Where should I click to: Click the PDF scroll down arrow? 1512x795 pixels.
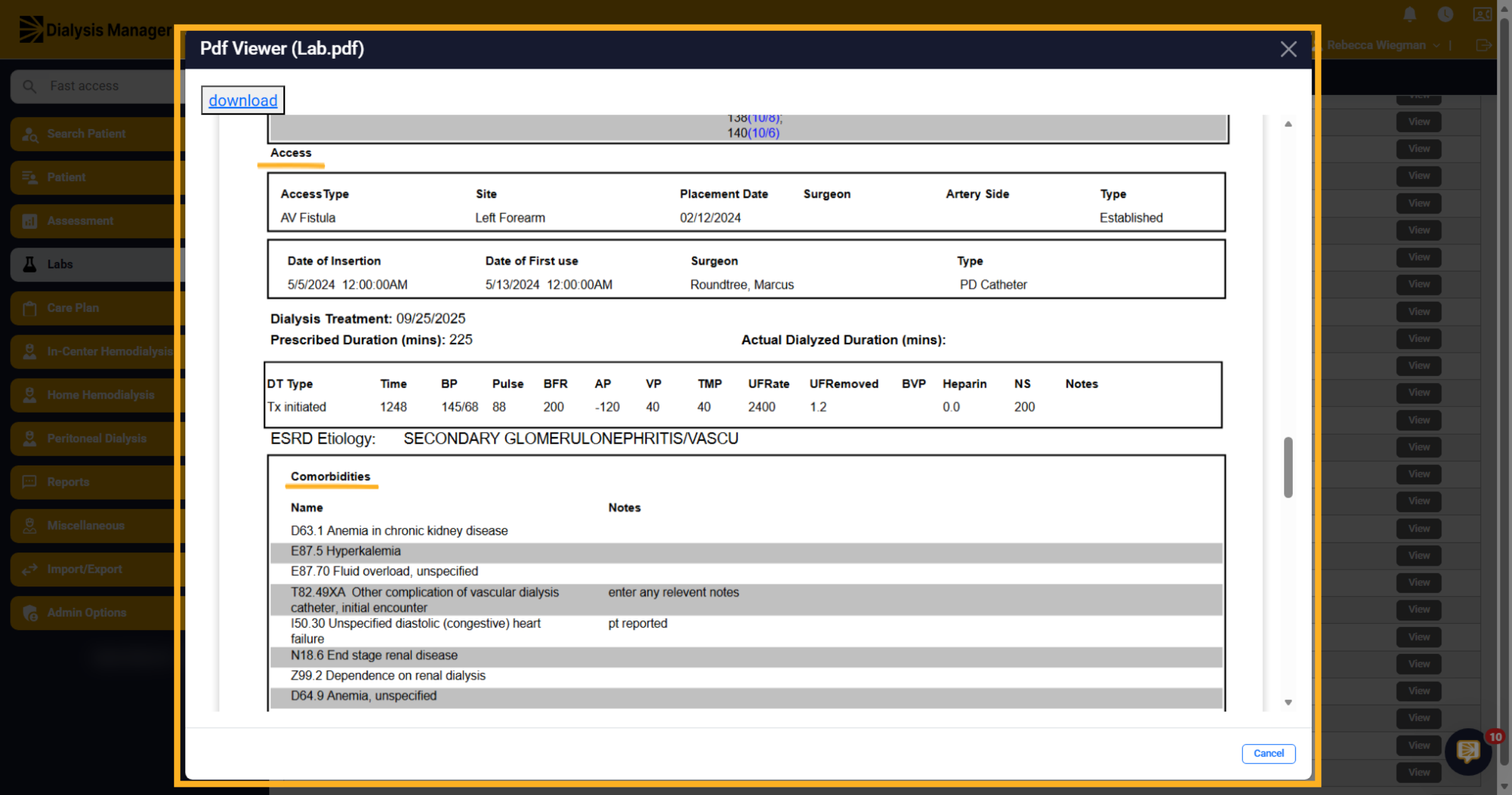tap(1288, 702)
